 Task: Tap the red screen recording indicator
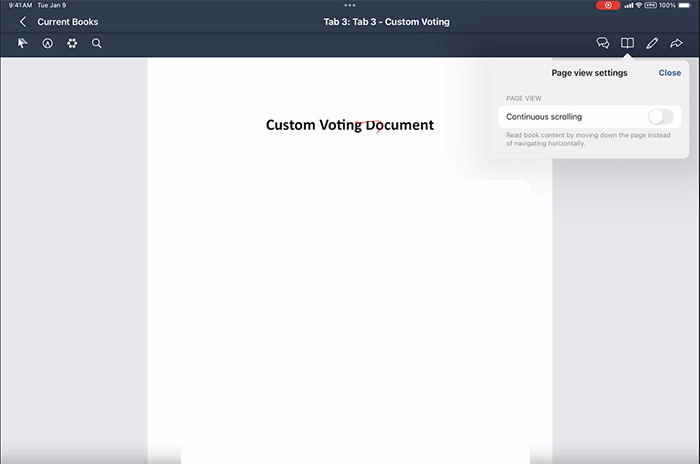[x=608, y=5]
